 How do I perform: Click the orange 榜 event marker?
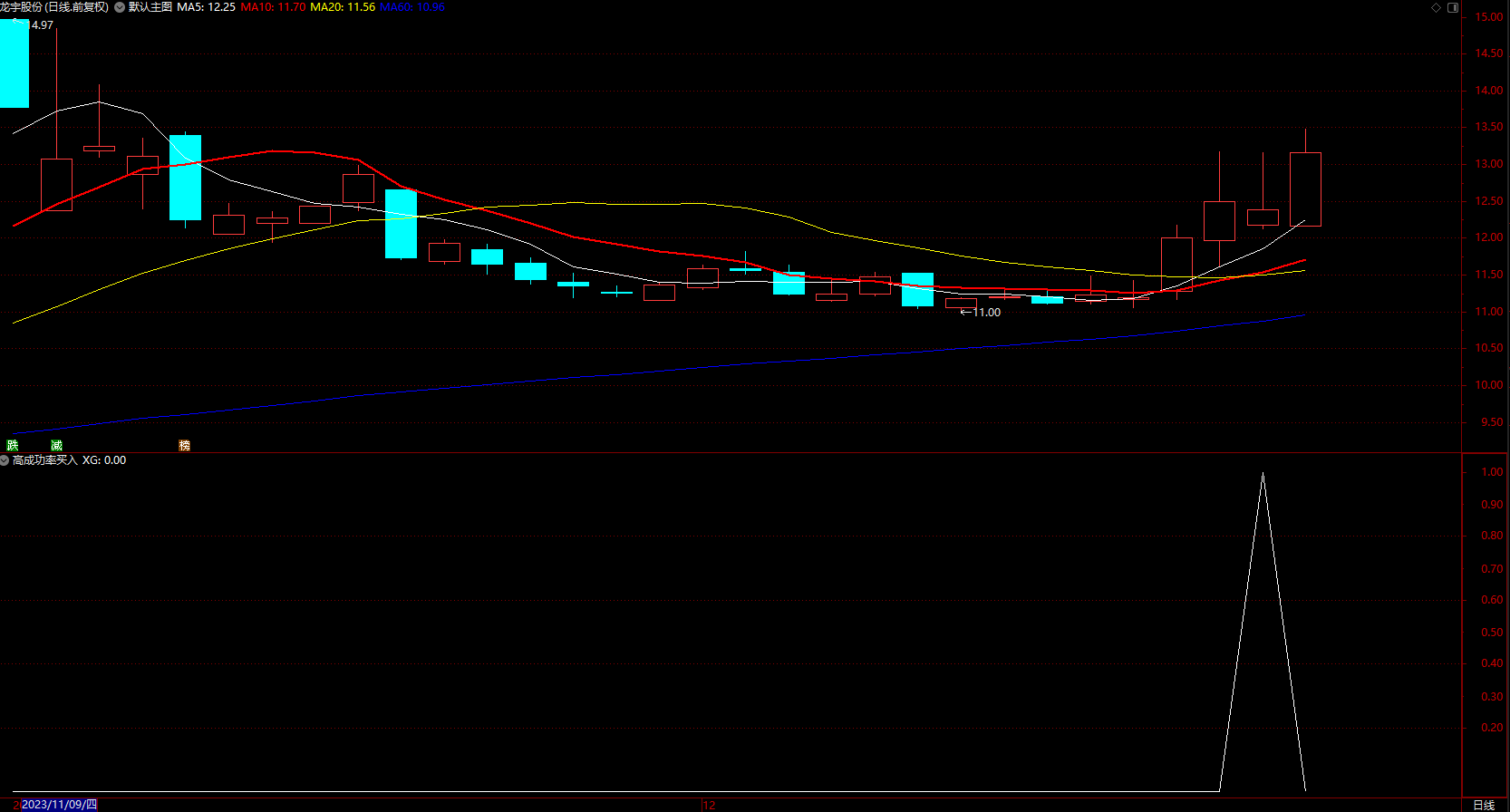tap(185, 445)
